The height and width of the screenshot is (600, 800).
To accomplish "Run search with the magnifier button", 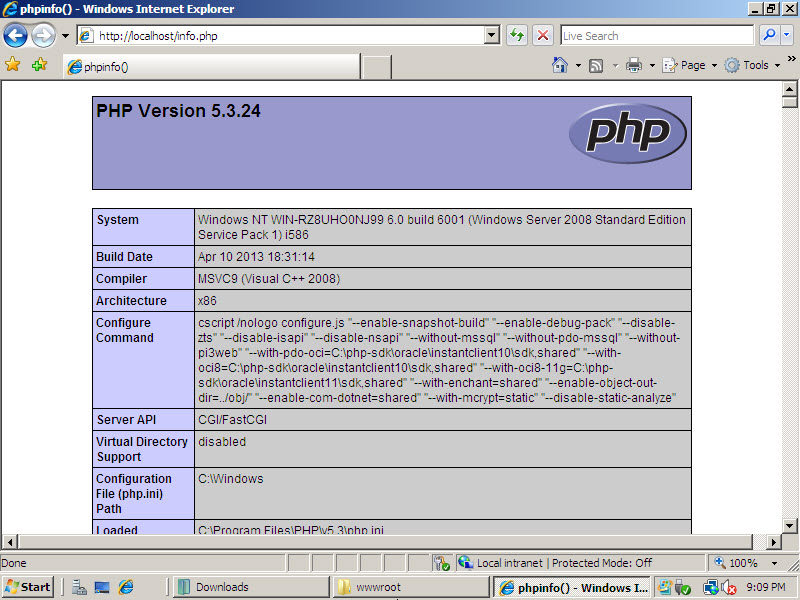I will pyautogui.click(x=769, y=35).
